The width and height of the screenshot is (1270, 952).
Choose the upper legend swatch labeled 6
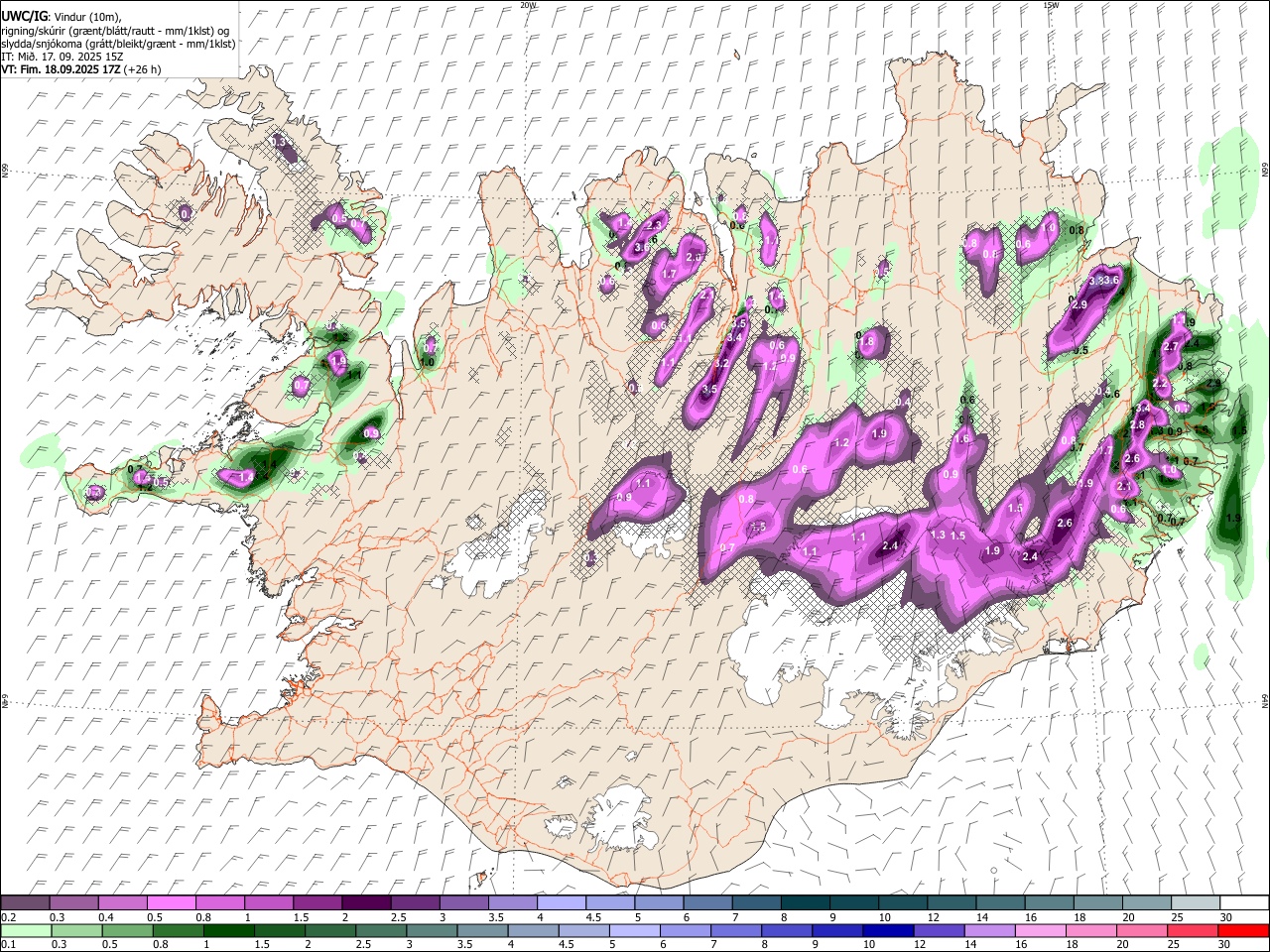(x=707, y=902)
